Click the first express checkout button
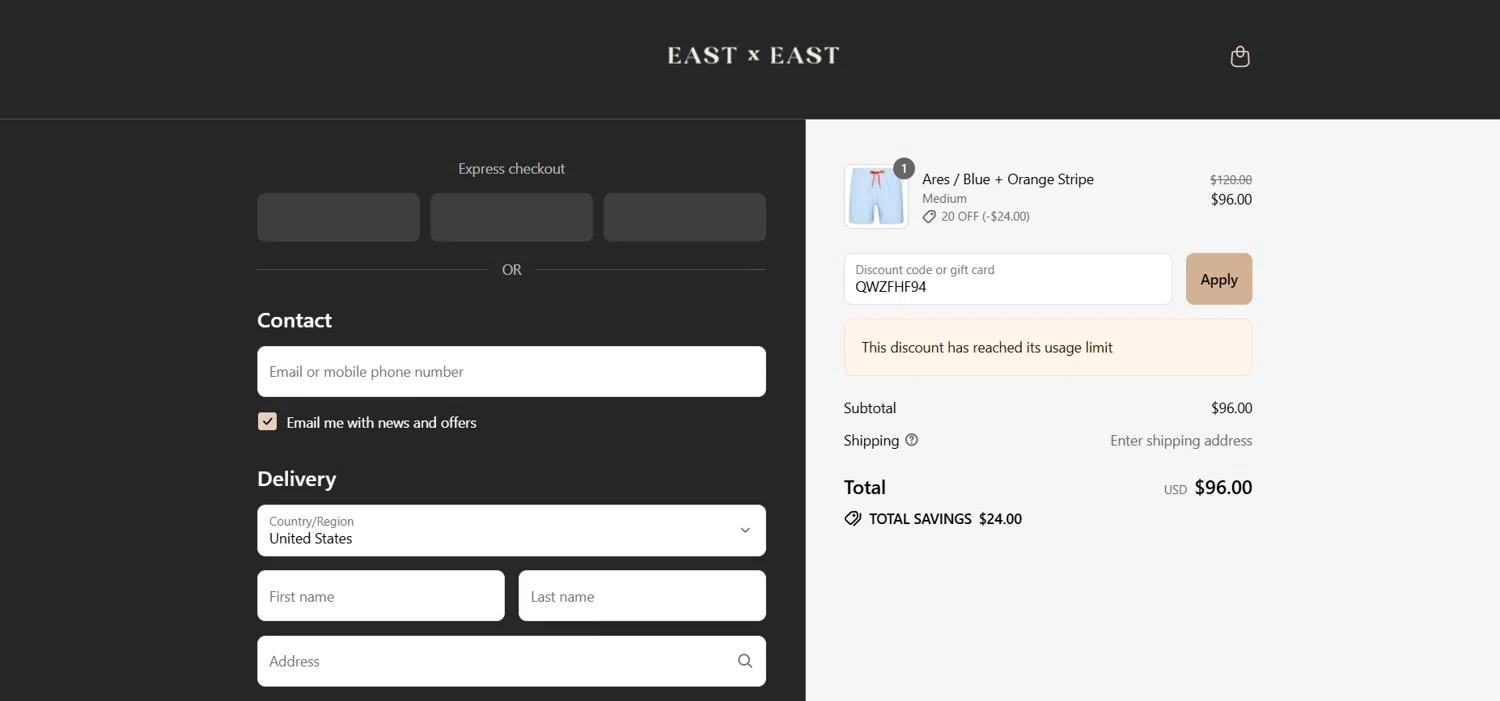This screenshot has height=701, width=1500. (338, 217)
